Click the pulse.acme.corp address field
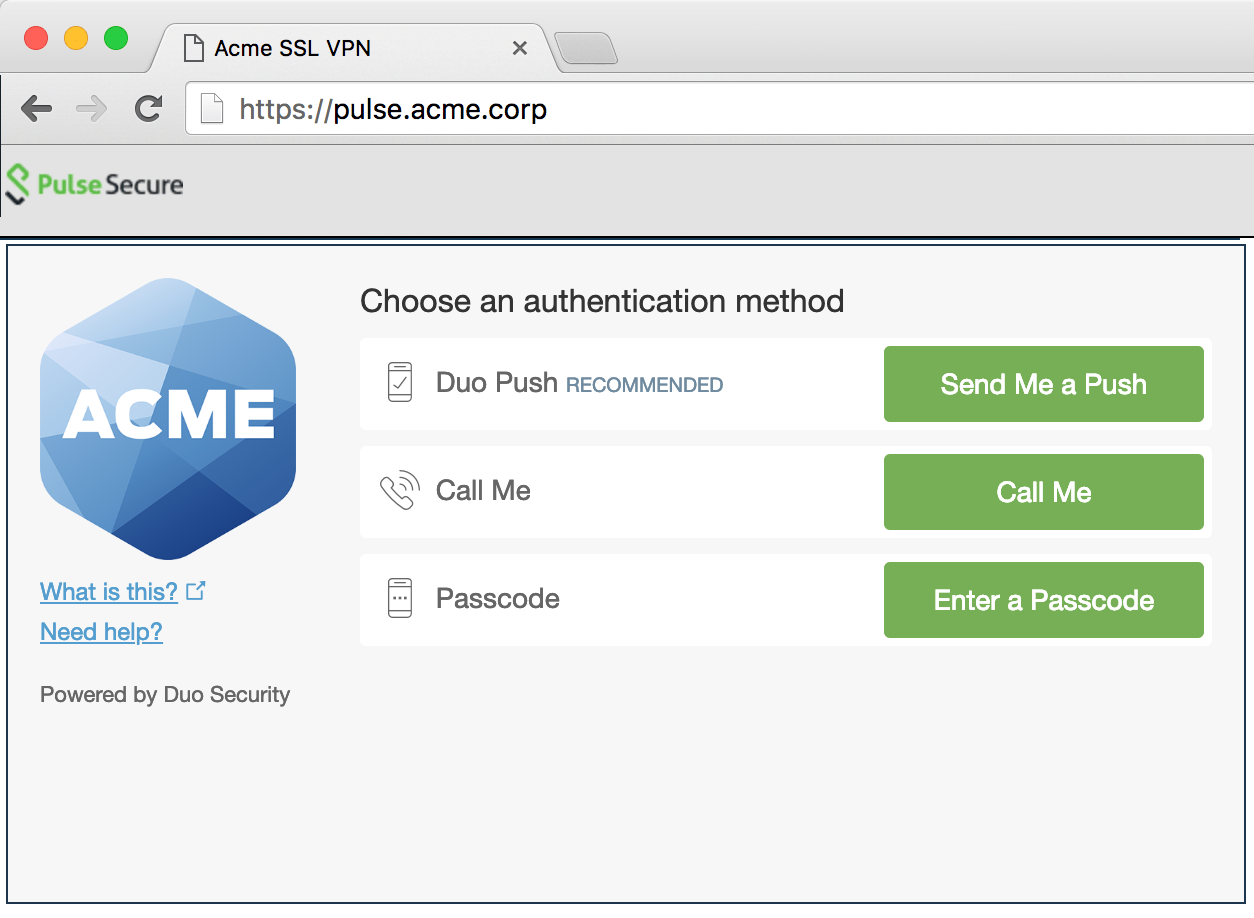 tap(720, 108)
